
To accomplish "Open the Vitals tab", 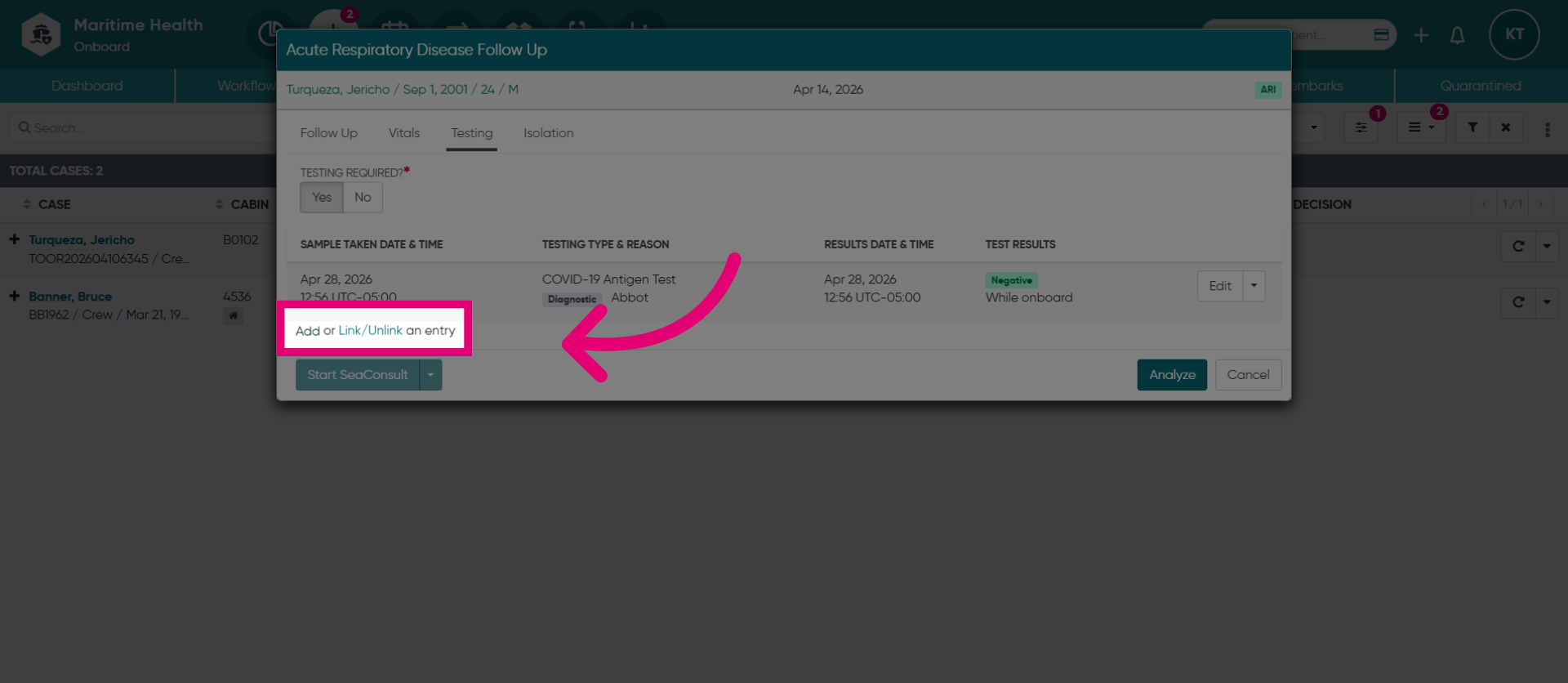I will coord(403,133).
